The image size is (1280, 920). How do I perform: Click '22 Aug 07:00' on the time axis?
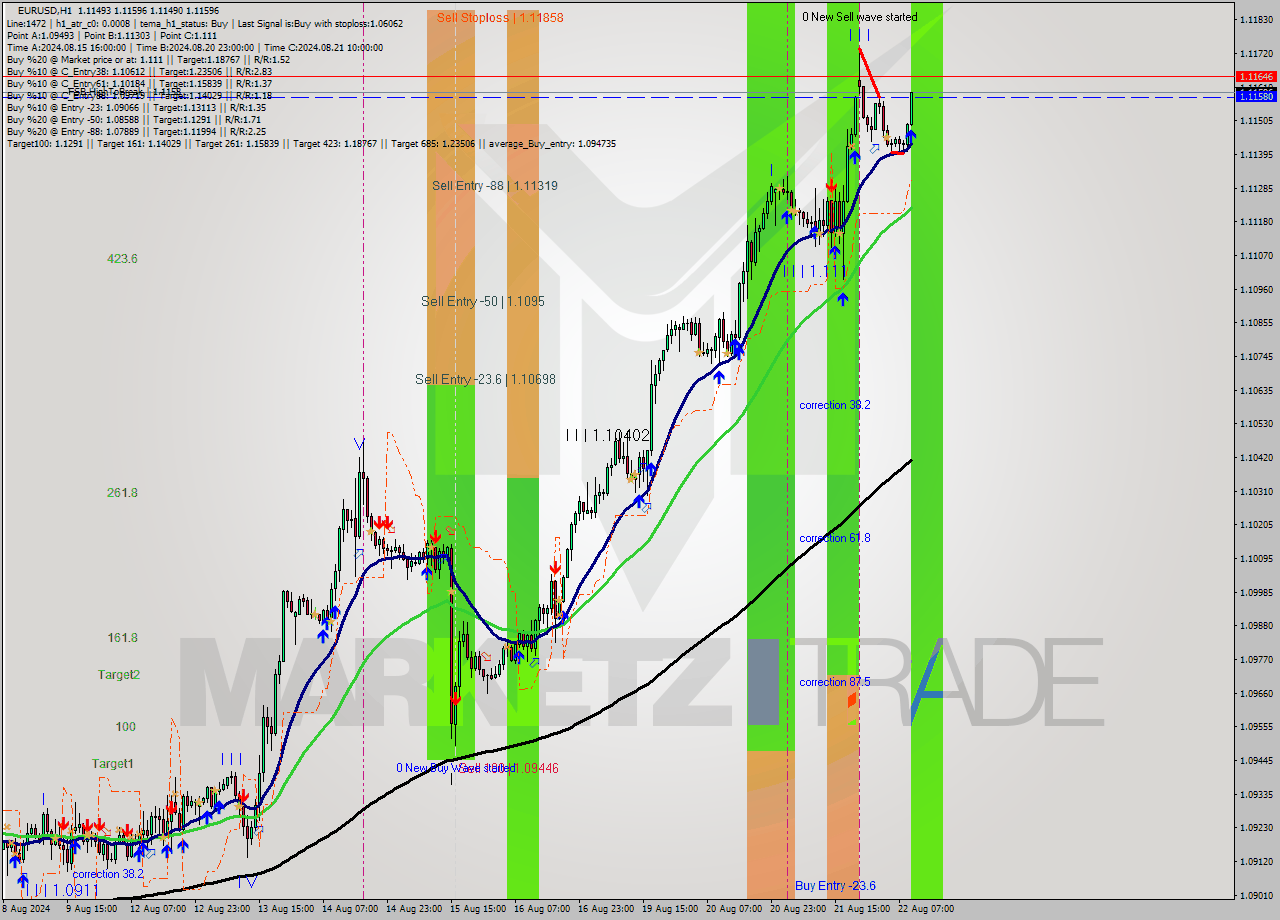[926, 909]
